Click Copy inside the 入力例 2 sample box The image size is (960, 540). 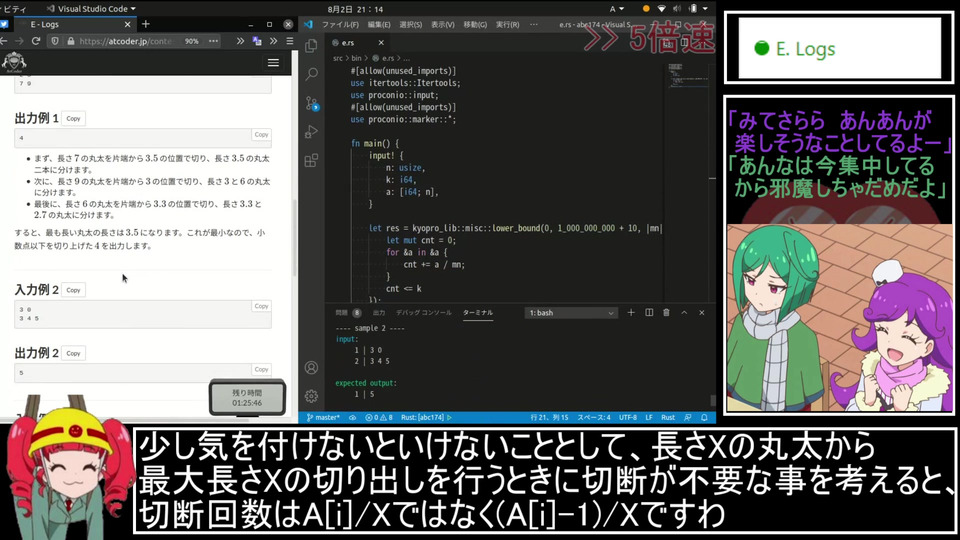pos(261,306)
